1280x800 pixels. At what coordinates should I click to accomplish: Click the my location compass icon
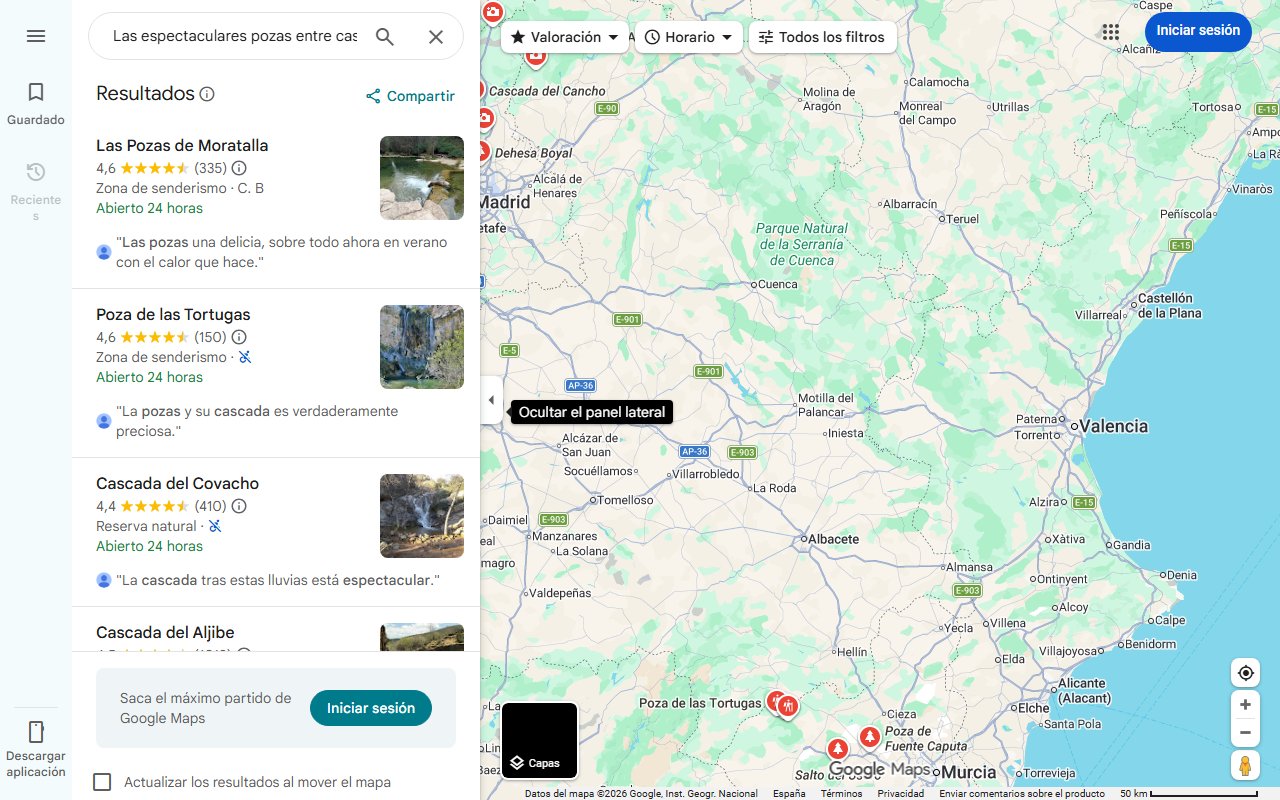[x=1245, y=672]
